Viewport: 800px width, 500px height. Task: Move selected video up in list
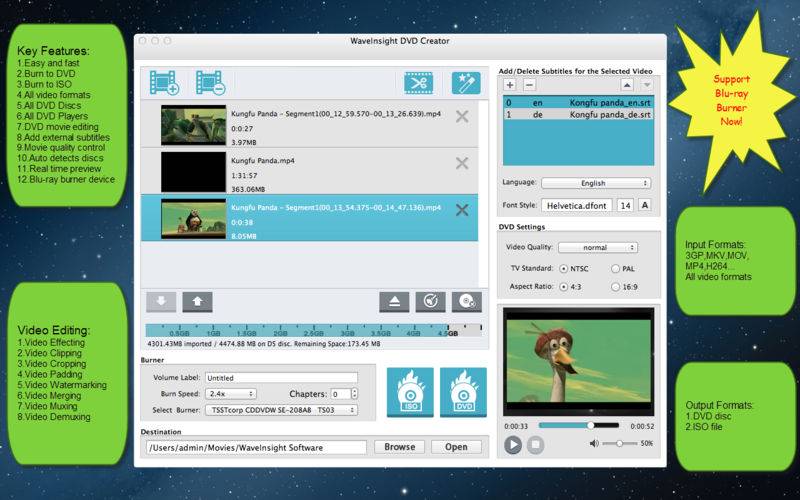(x=197, y=302)
